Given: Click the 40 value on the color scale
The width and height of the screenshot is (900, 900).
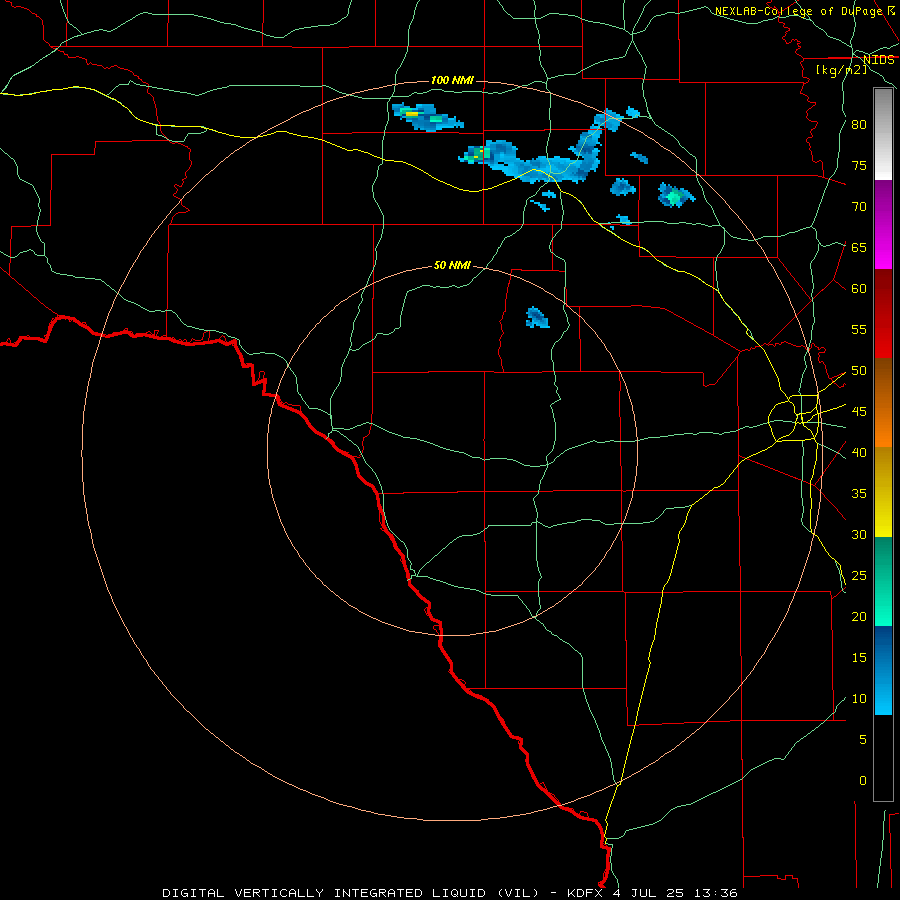Looking at the screenshot, I should [x=859, y=453].
